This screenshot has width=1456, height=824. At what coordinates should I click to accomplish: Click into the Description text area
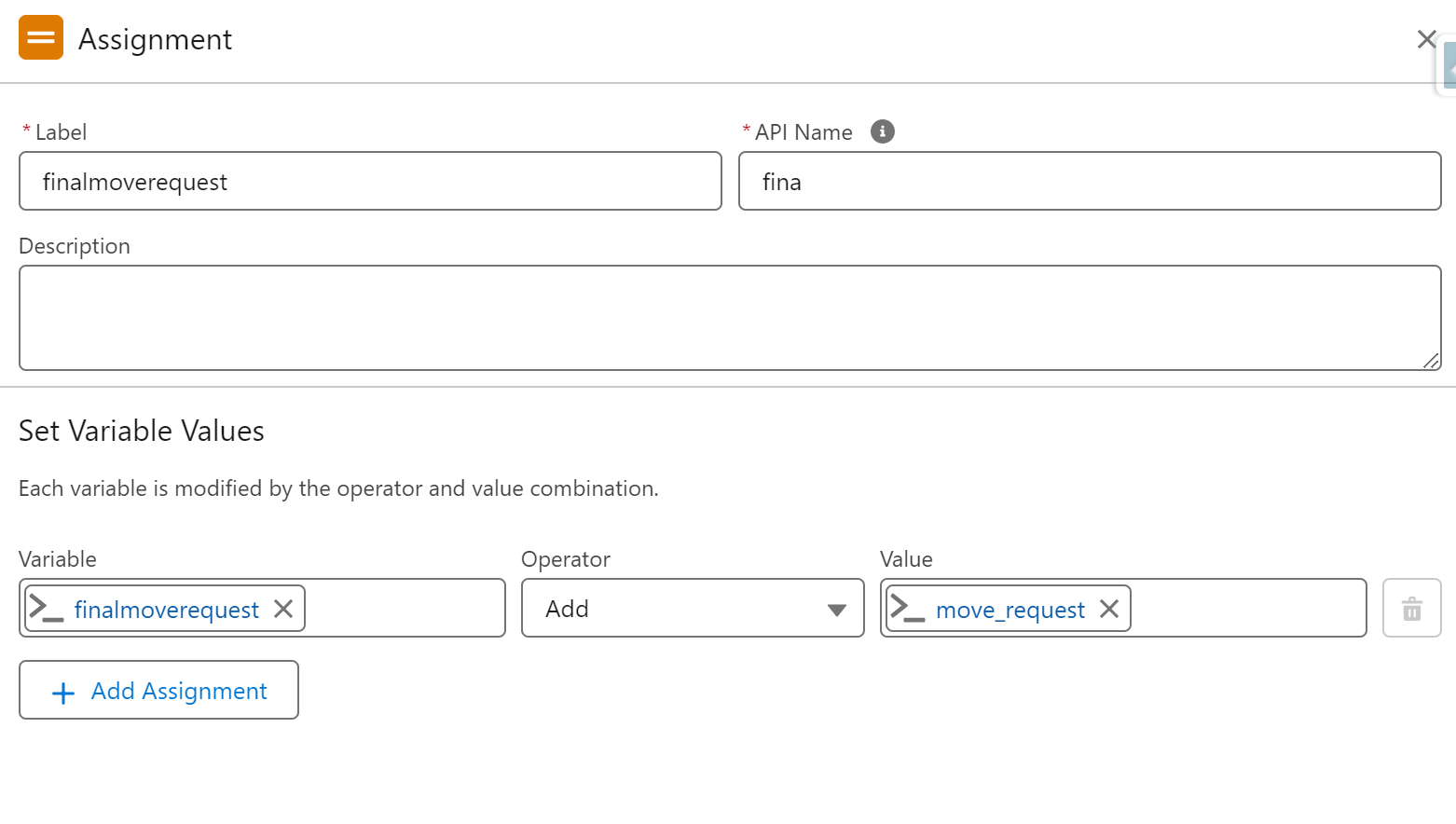(x=730, y=318)
